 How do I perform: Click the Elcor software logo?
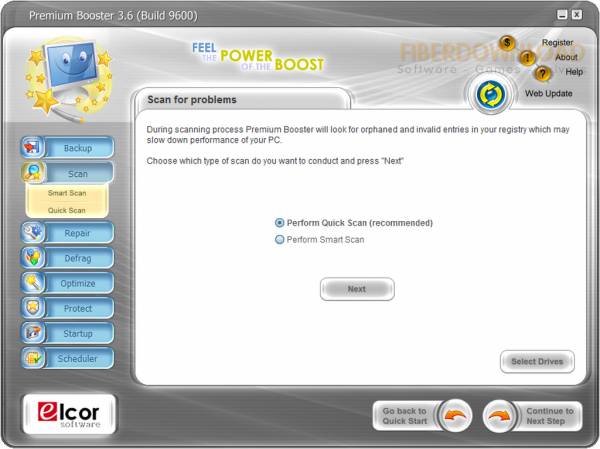click(69, 414)
